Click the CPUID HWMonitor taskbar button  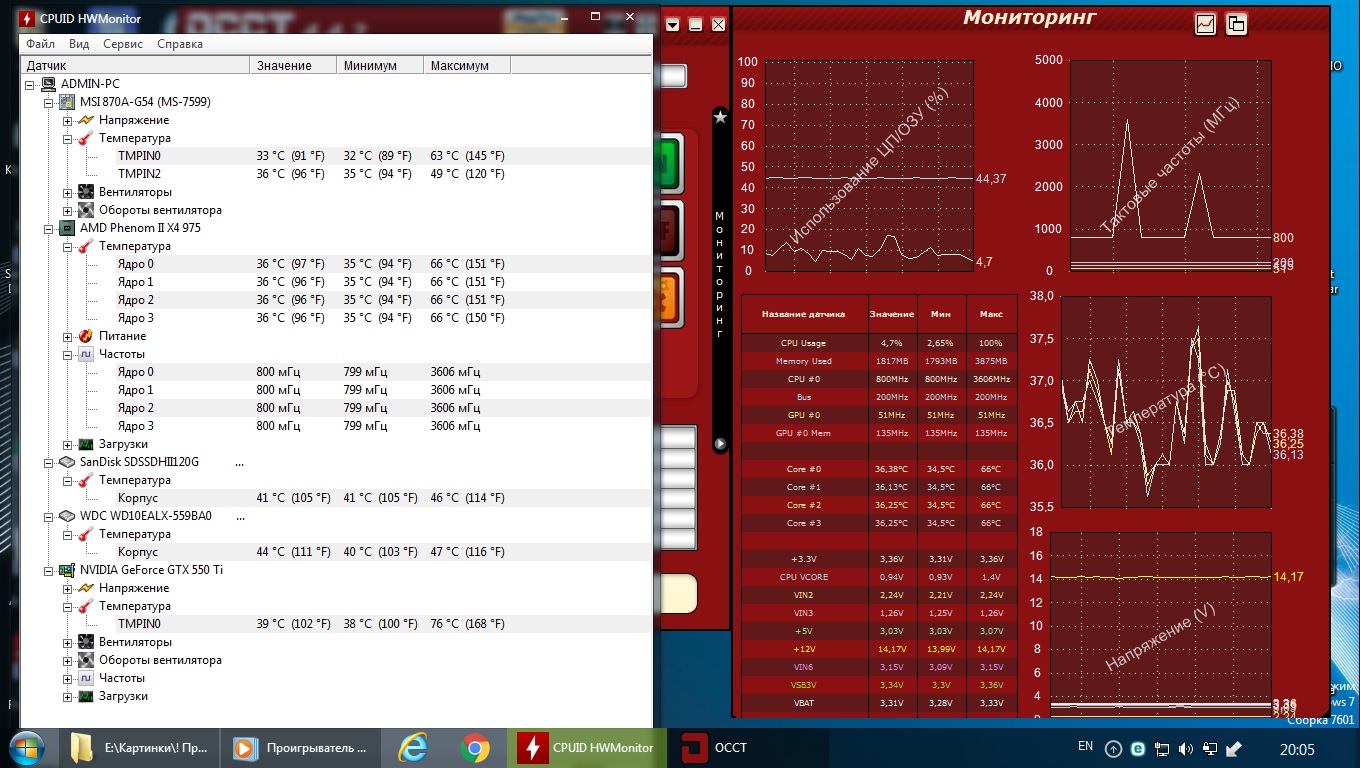click(589, 747)
